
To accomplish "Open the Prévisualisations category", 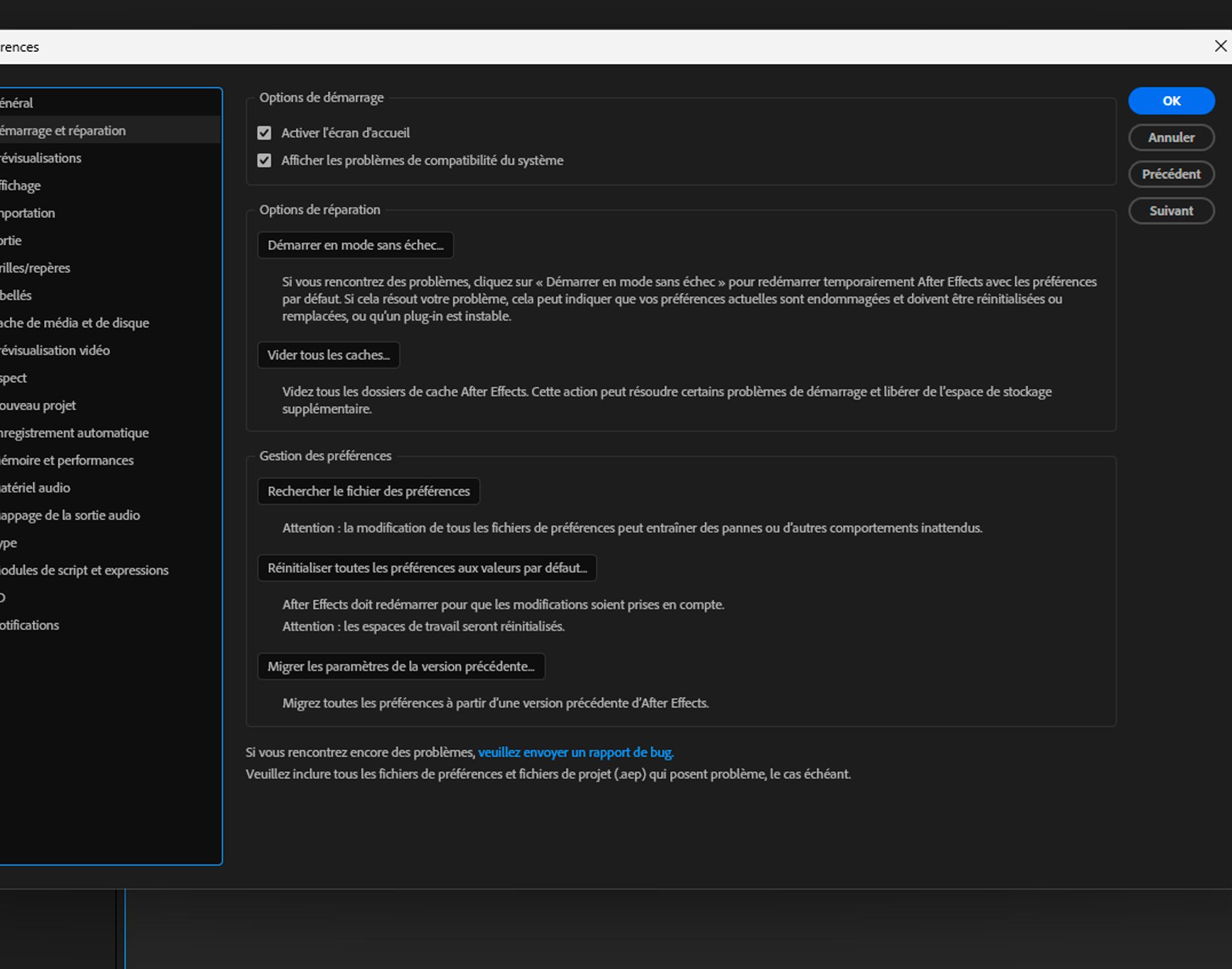I will coord(110,158).
